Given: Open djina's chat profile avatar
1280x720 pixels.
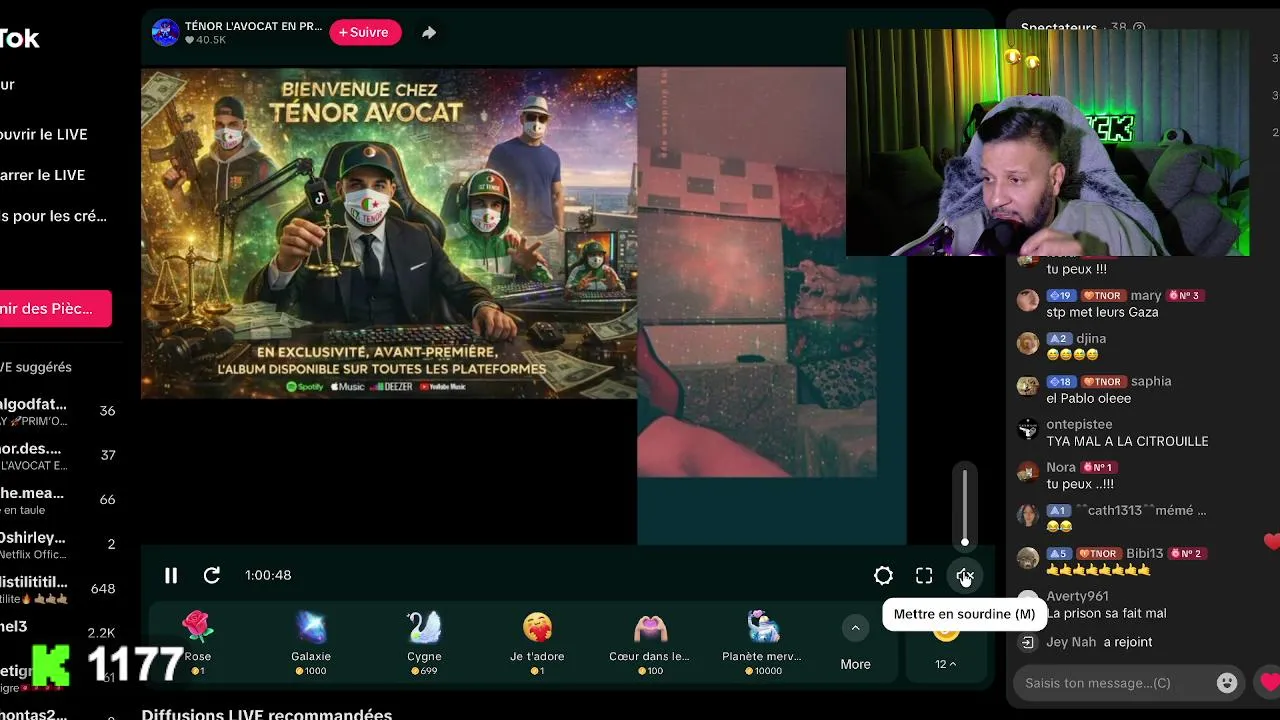Looking at the screenshot, I should click(1028, 343).
